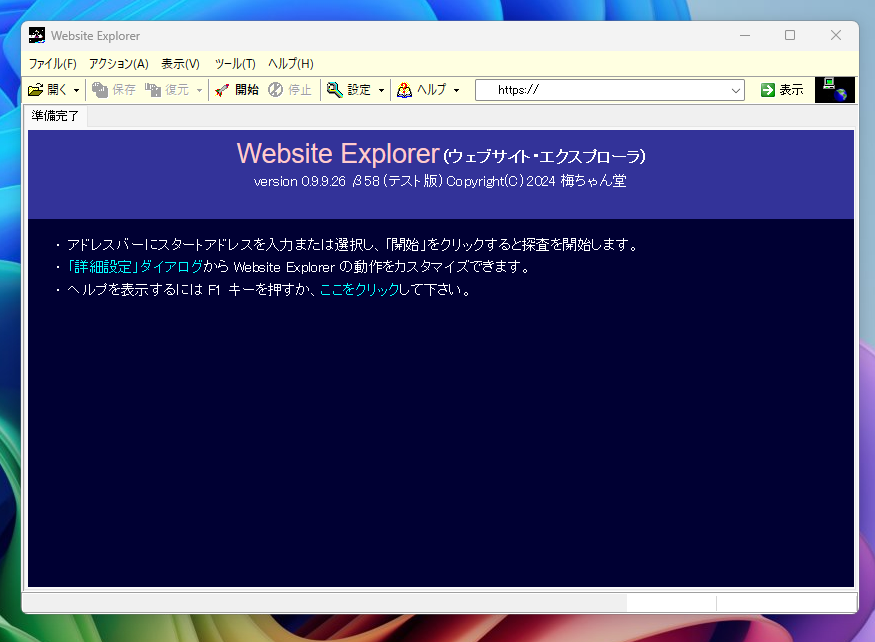Image resolution: width=875 pixels, height=642 pixels.
Task: Click the computer-globe icon at toolbar's right end
Action: coord(834,89)
